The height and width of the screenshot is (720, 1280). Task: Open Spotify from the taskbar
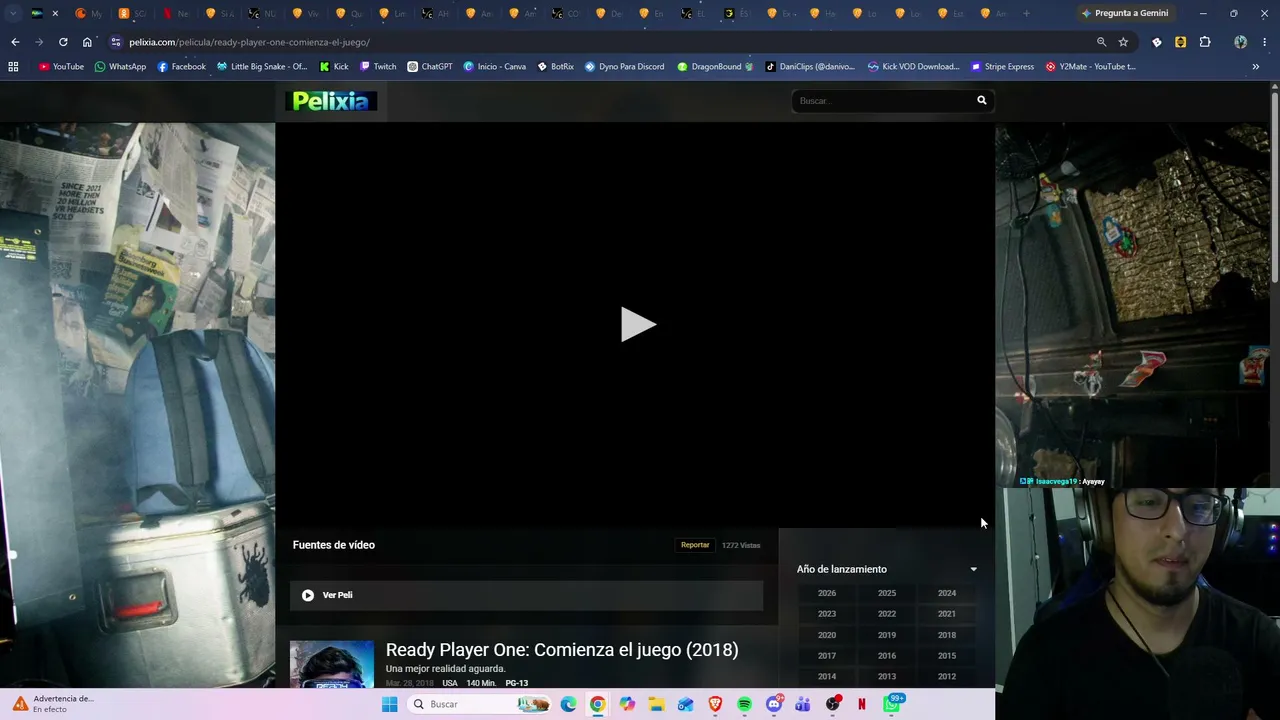[744, 704]
